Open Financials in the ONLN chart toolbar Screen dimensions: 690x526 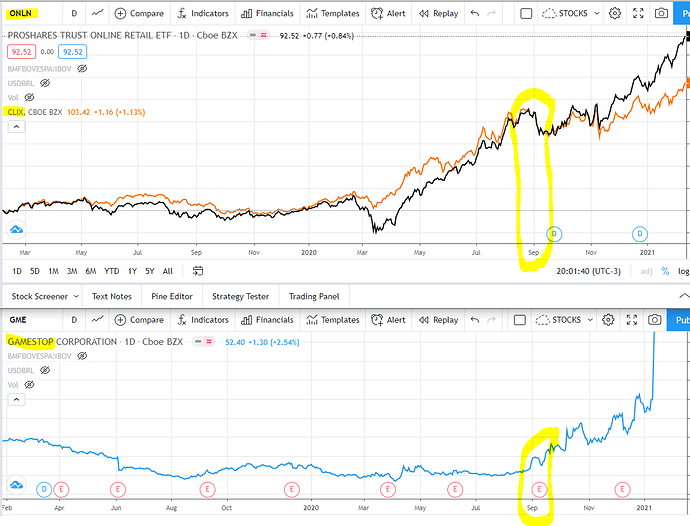(267, 13)
